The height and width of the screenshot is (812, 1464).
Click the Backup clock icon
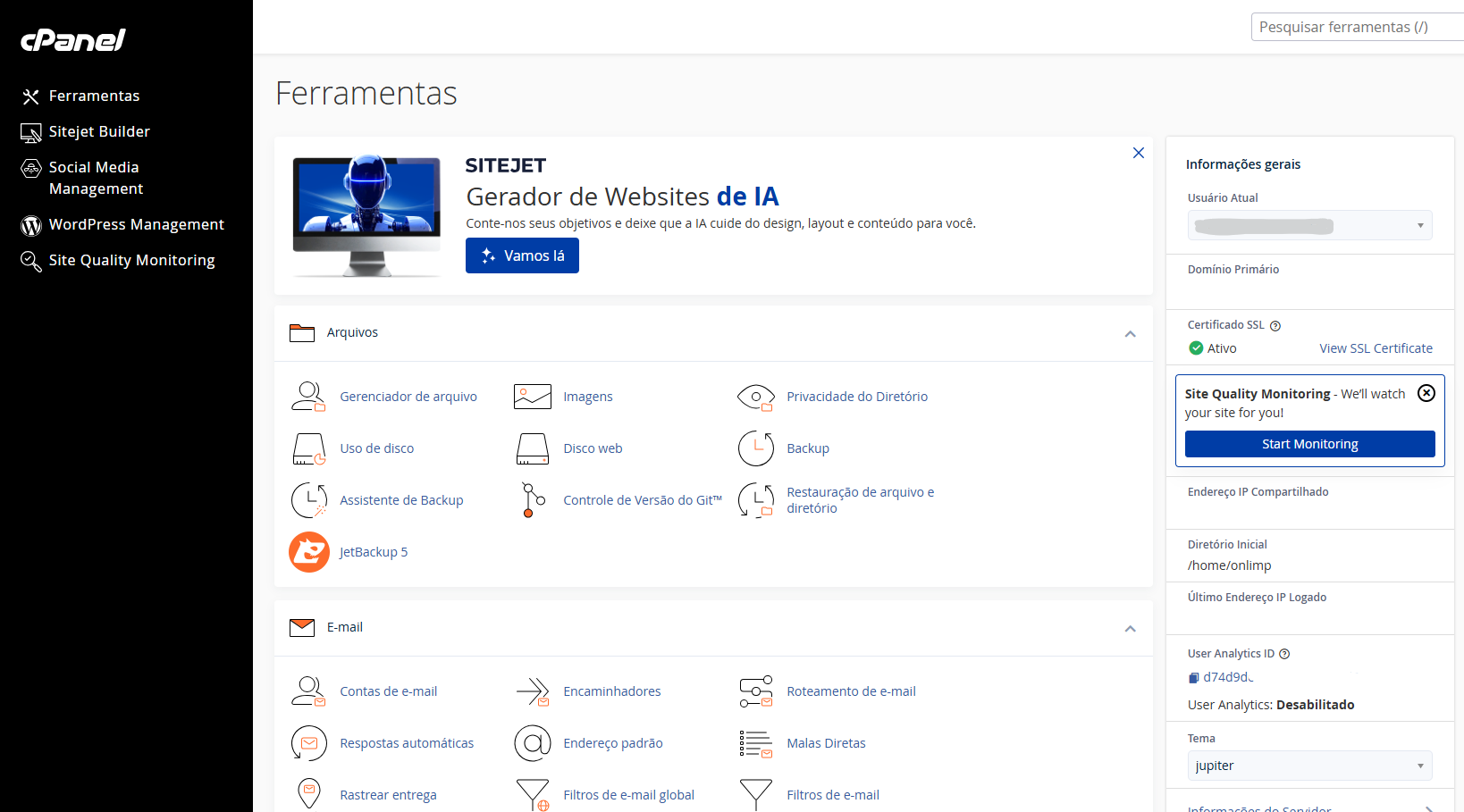click(x=755, y=448)
